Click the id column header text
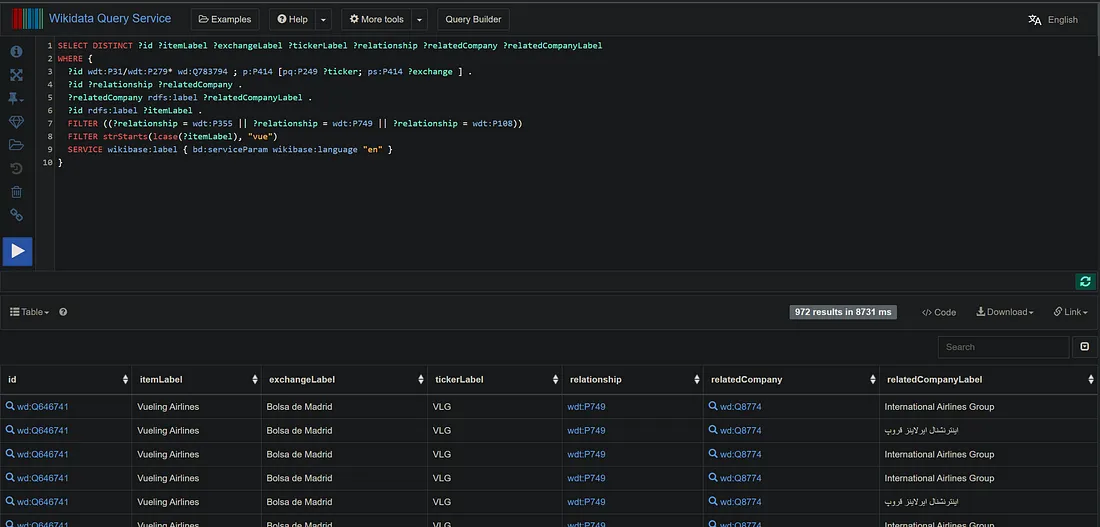The width and height of the screenshot is (1100, 527). 13,380
